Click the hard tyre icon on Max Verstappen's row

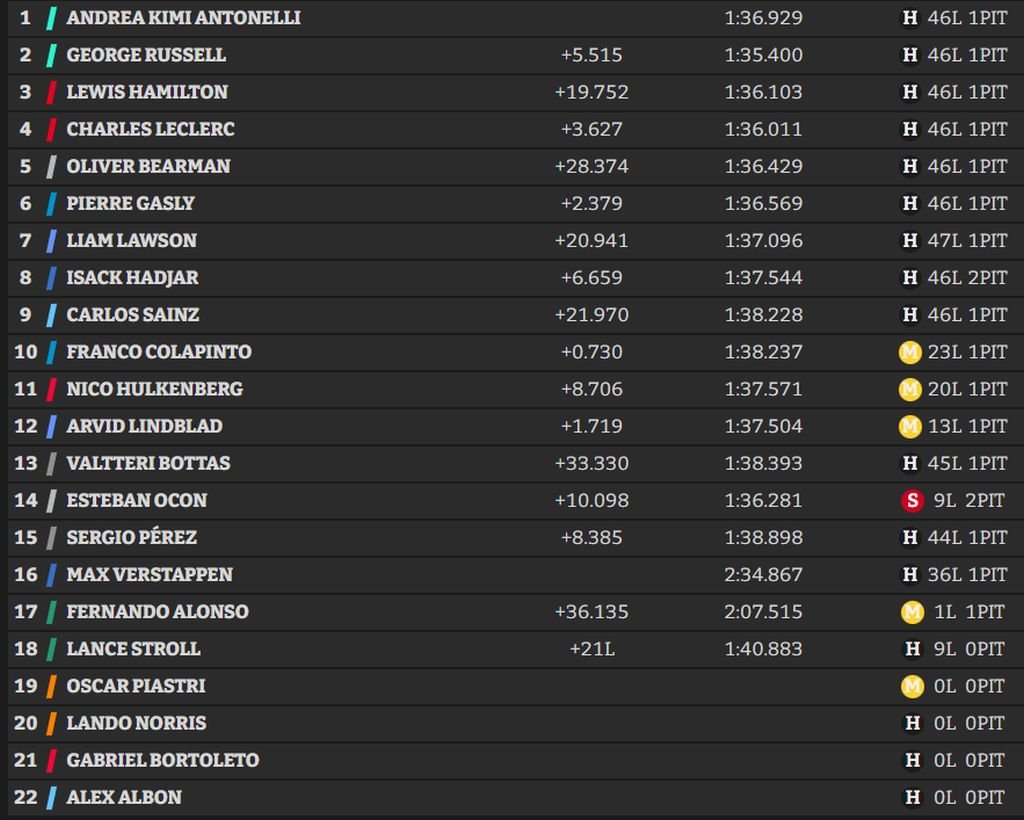[x=910, y=574]
